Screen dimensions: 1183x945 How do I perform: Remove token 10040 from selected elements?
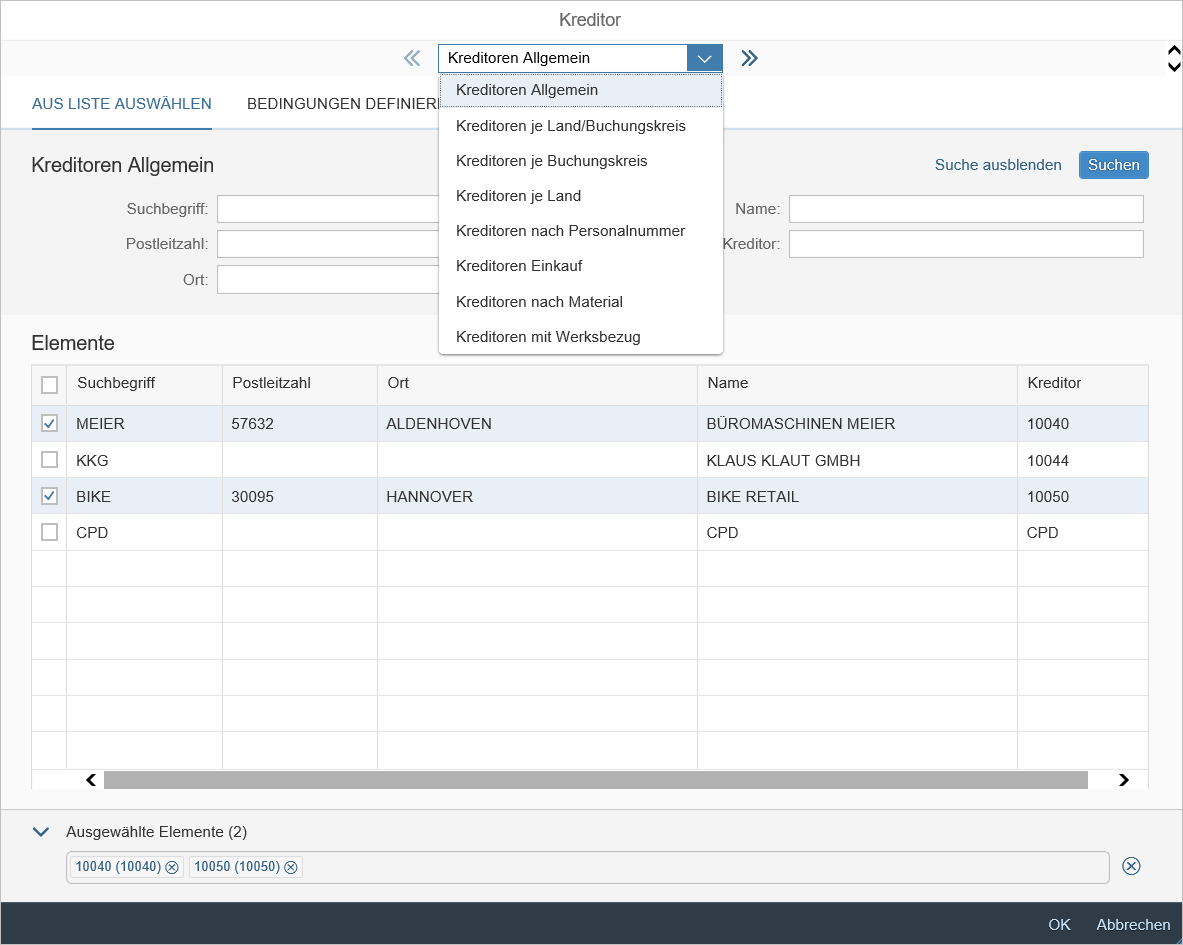(172, 867)
